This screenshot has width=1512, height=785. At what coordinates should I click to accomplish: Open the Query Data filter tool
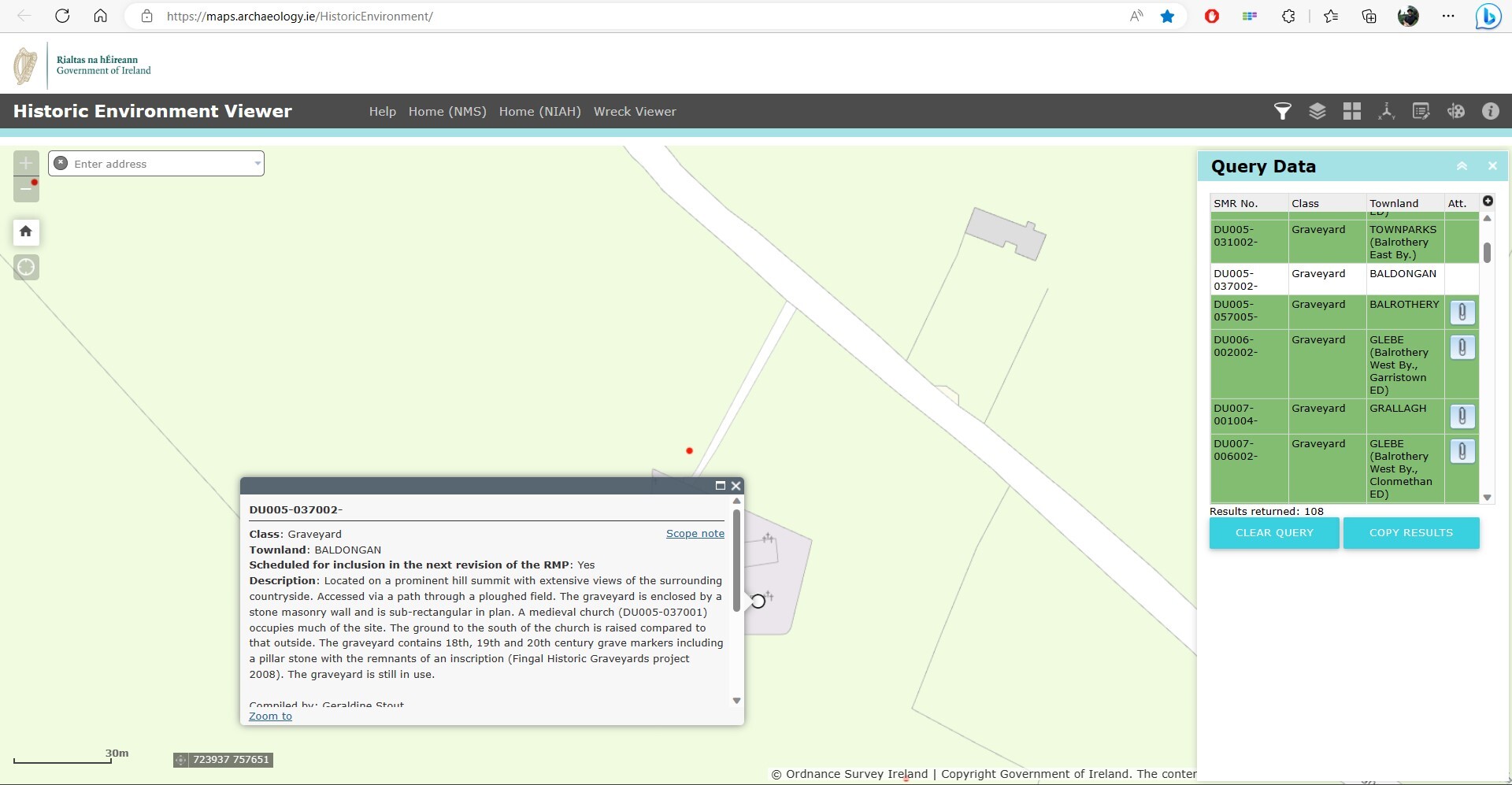click(x=1283, y=111)
